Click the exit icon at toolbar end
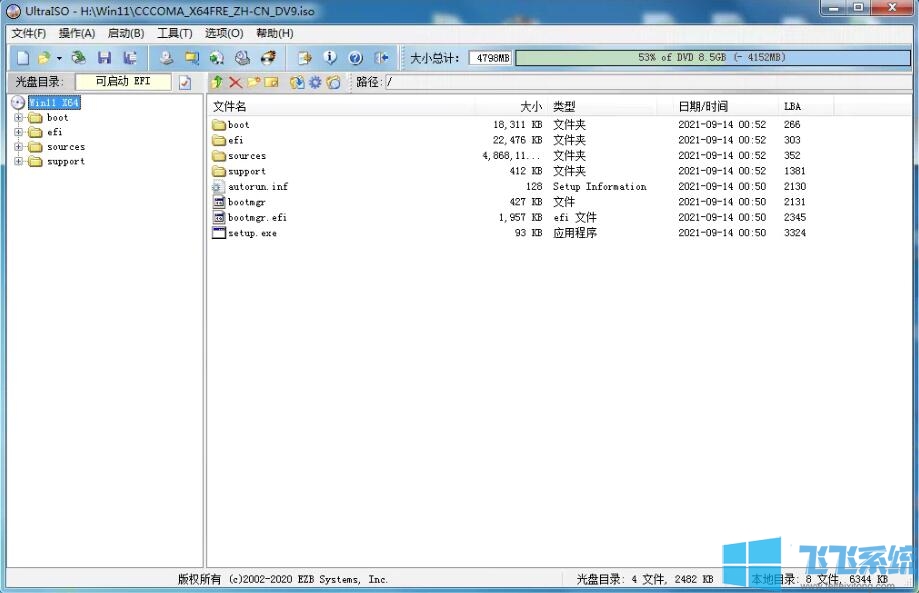Image resolution: width=919 pixels, height=593 pixels. (x=381, y=57)
